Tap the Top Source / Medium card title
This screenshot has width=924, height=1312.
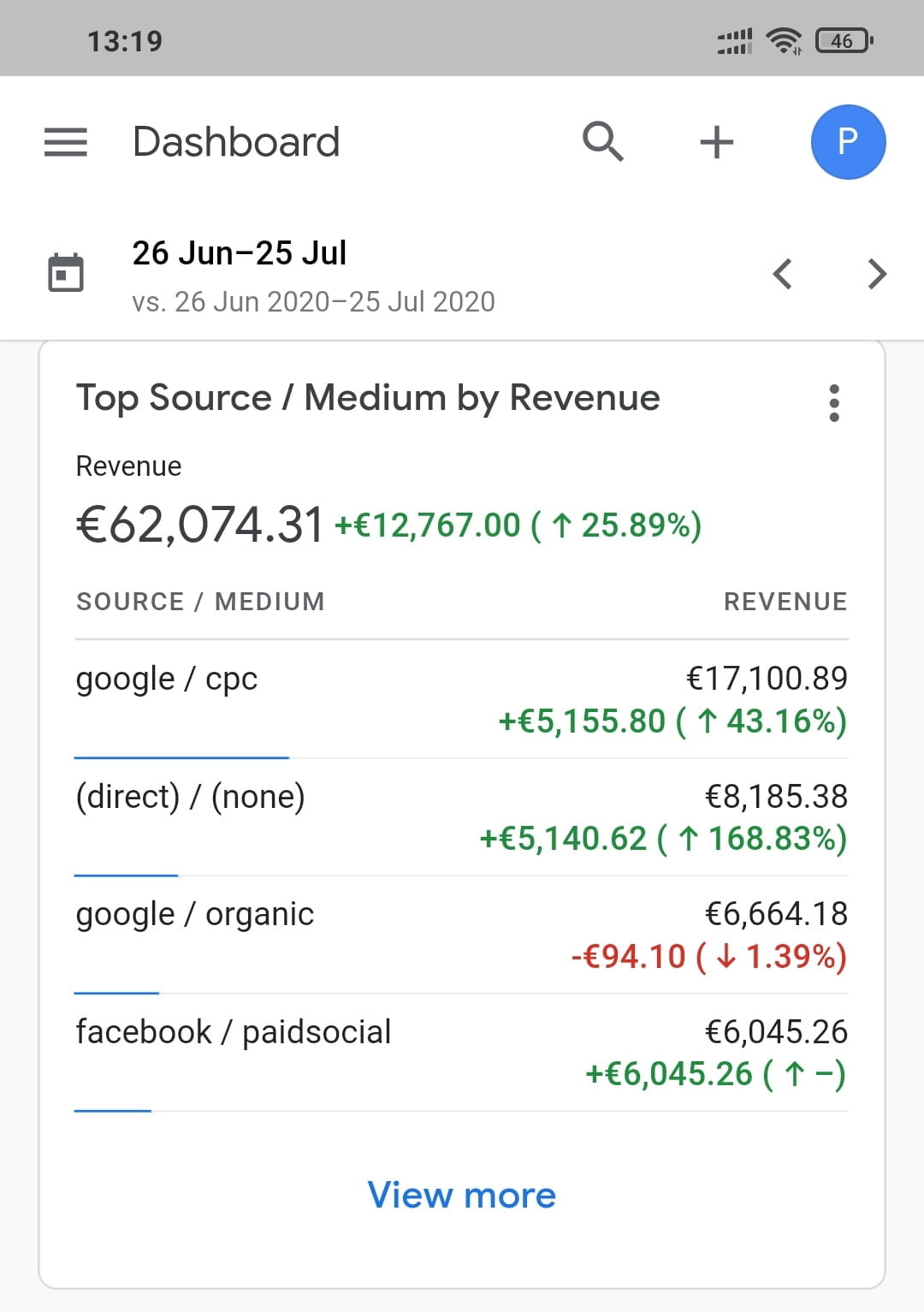[368, 398]
